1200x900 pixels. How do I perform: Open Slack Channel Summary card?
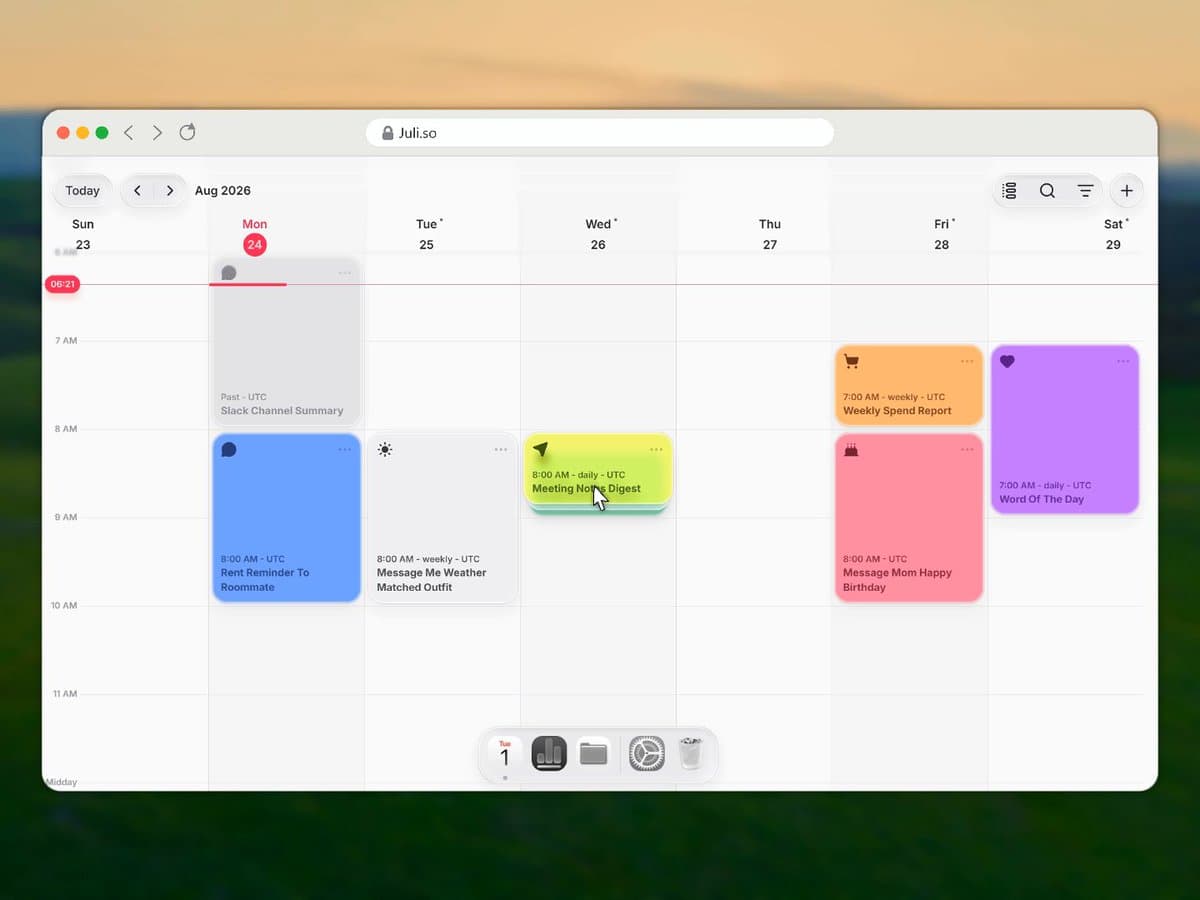[286, 341]
